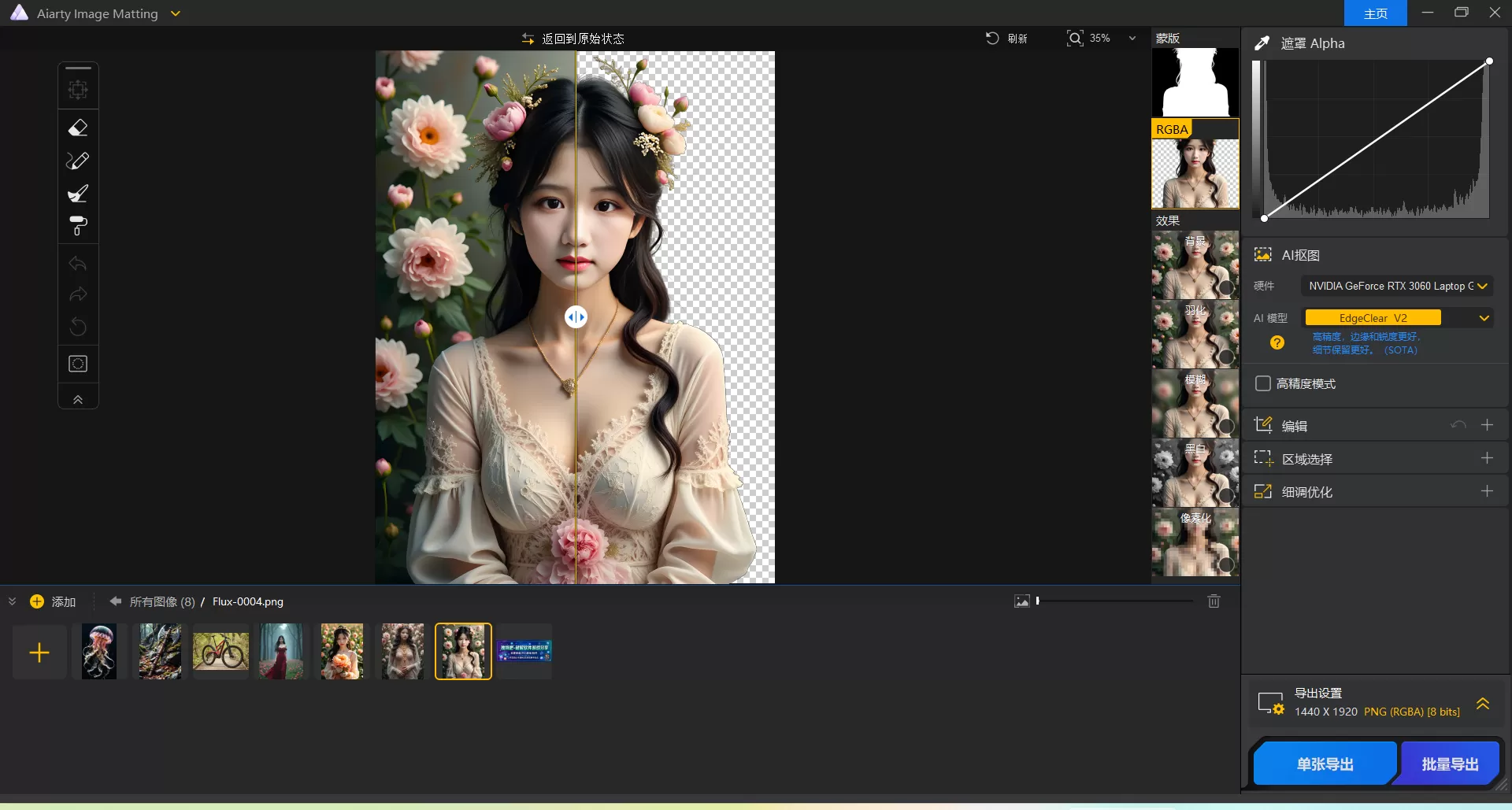Image resolution: width=1512 pixels, height=810 pixels.
Task: Select the Pen drawing tool
Action: coord(78,161)
